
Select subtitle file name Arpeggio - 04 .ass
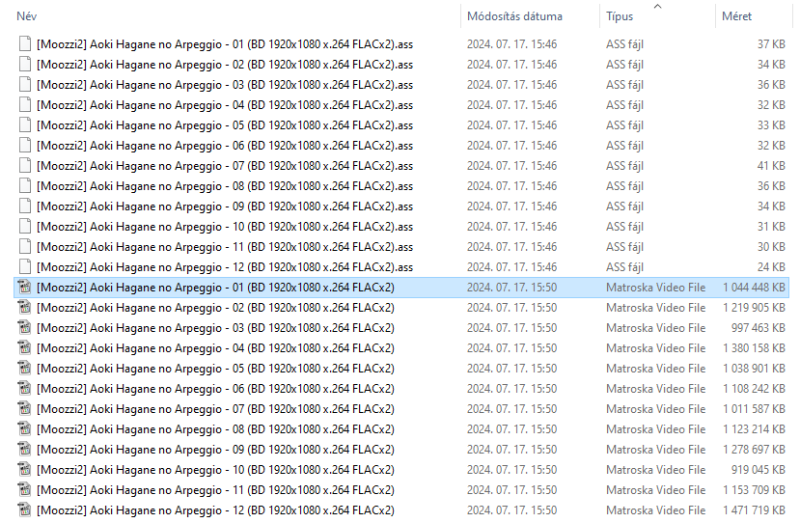224,105
